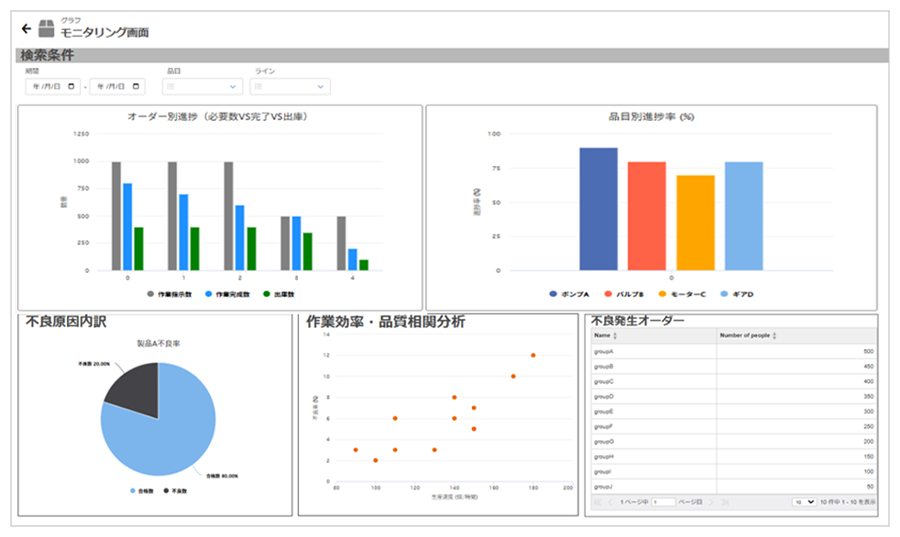Click the page number input field

(663, 501)
